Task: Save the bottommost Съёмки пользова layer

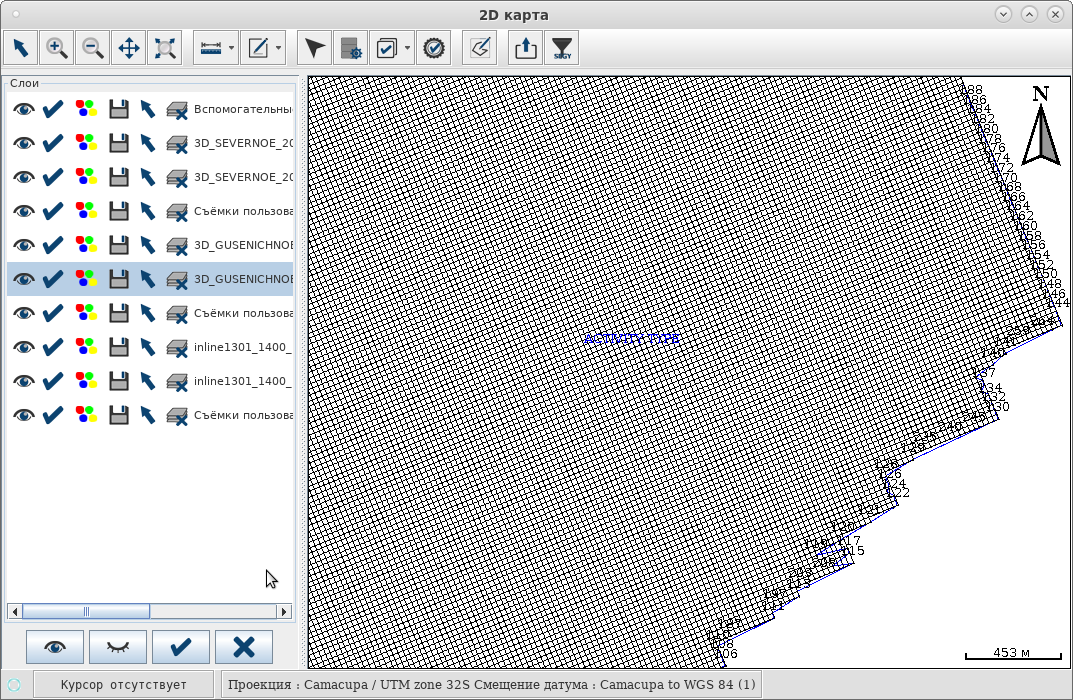Action: click(119, 415)
